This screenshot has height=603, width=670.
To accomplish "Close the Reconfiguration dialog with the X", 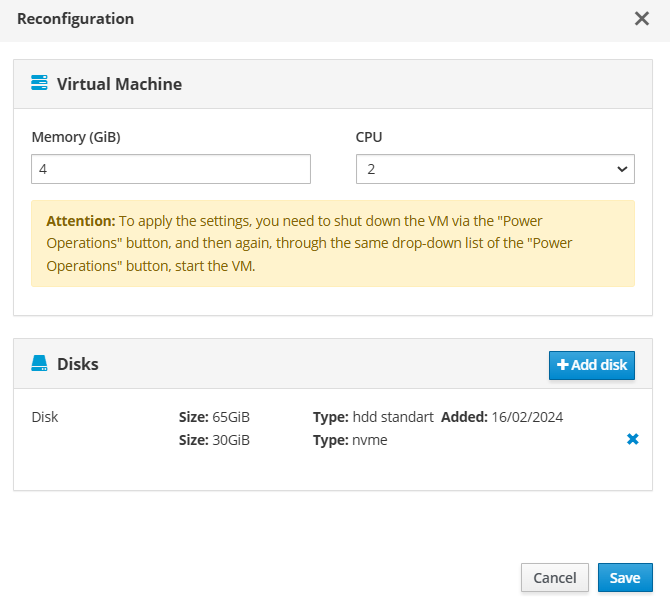I will [x=642, y=19].
